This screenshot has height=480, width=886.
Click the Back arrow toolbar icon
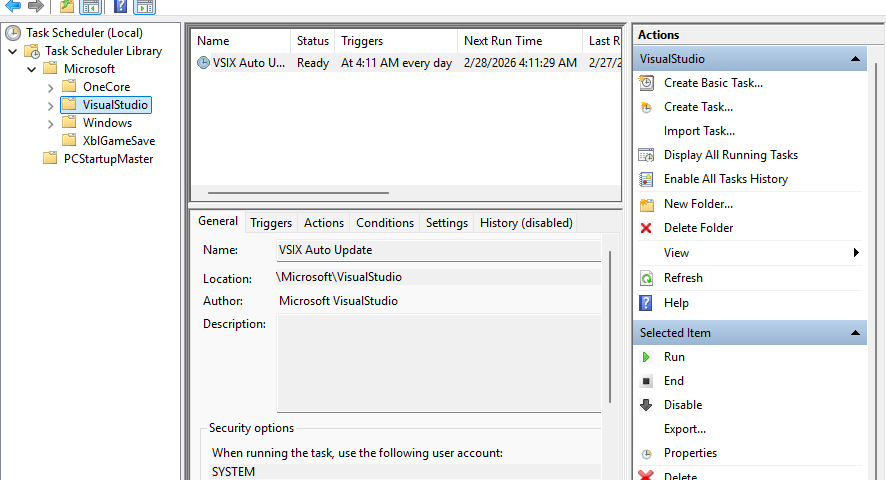coord(12,6)
